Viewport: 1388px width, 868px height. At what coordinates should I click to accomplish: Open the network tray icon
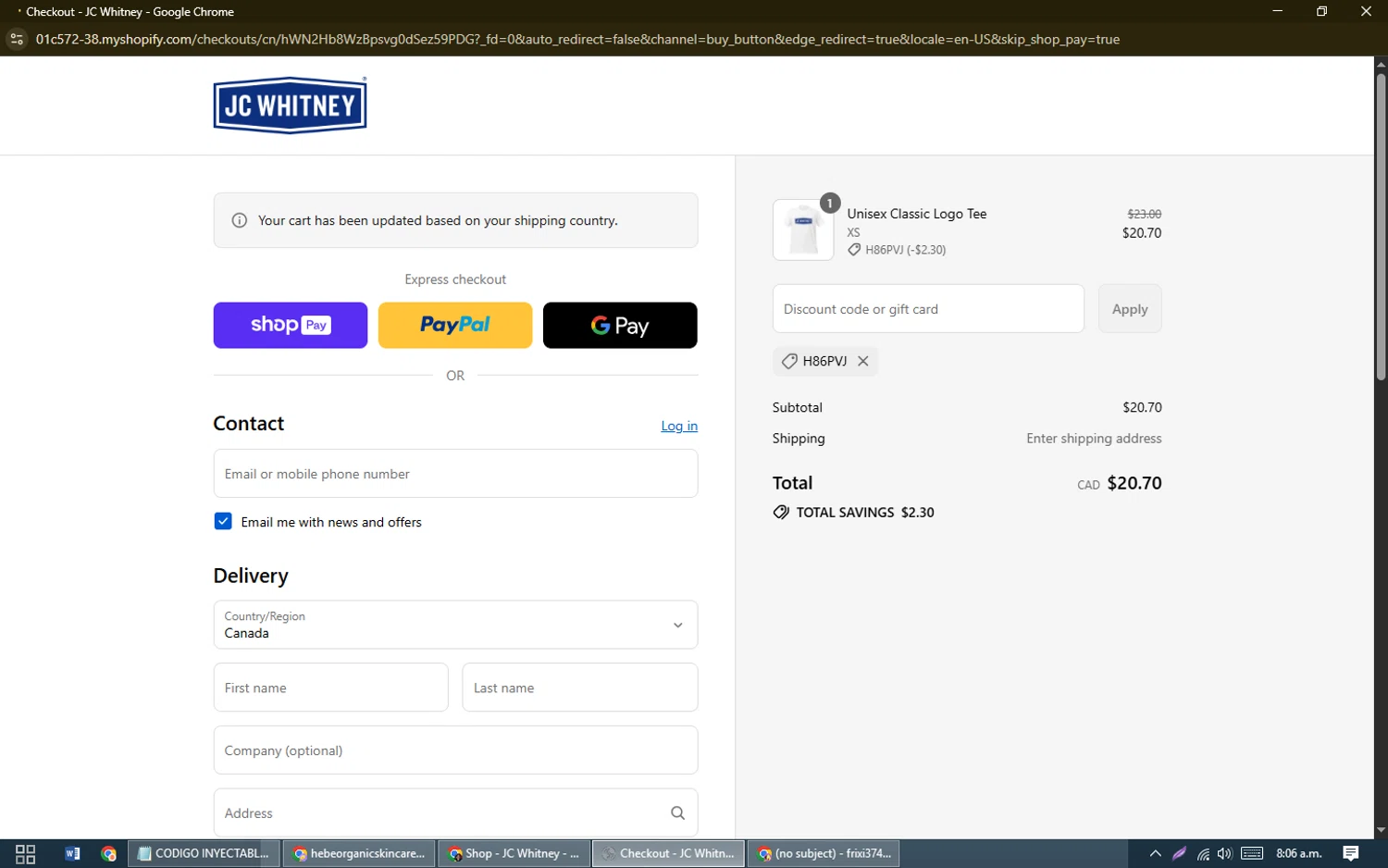point(1203,853)
